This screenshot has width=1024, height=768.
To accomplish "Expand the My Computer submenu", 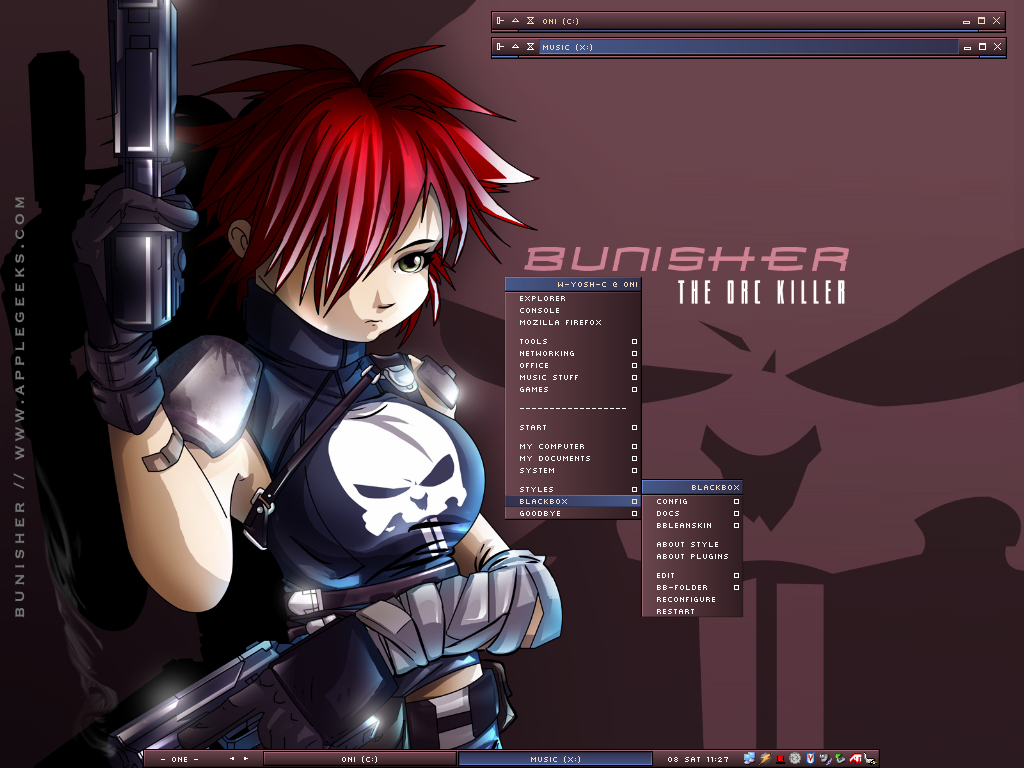I will coord(573,447).
